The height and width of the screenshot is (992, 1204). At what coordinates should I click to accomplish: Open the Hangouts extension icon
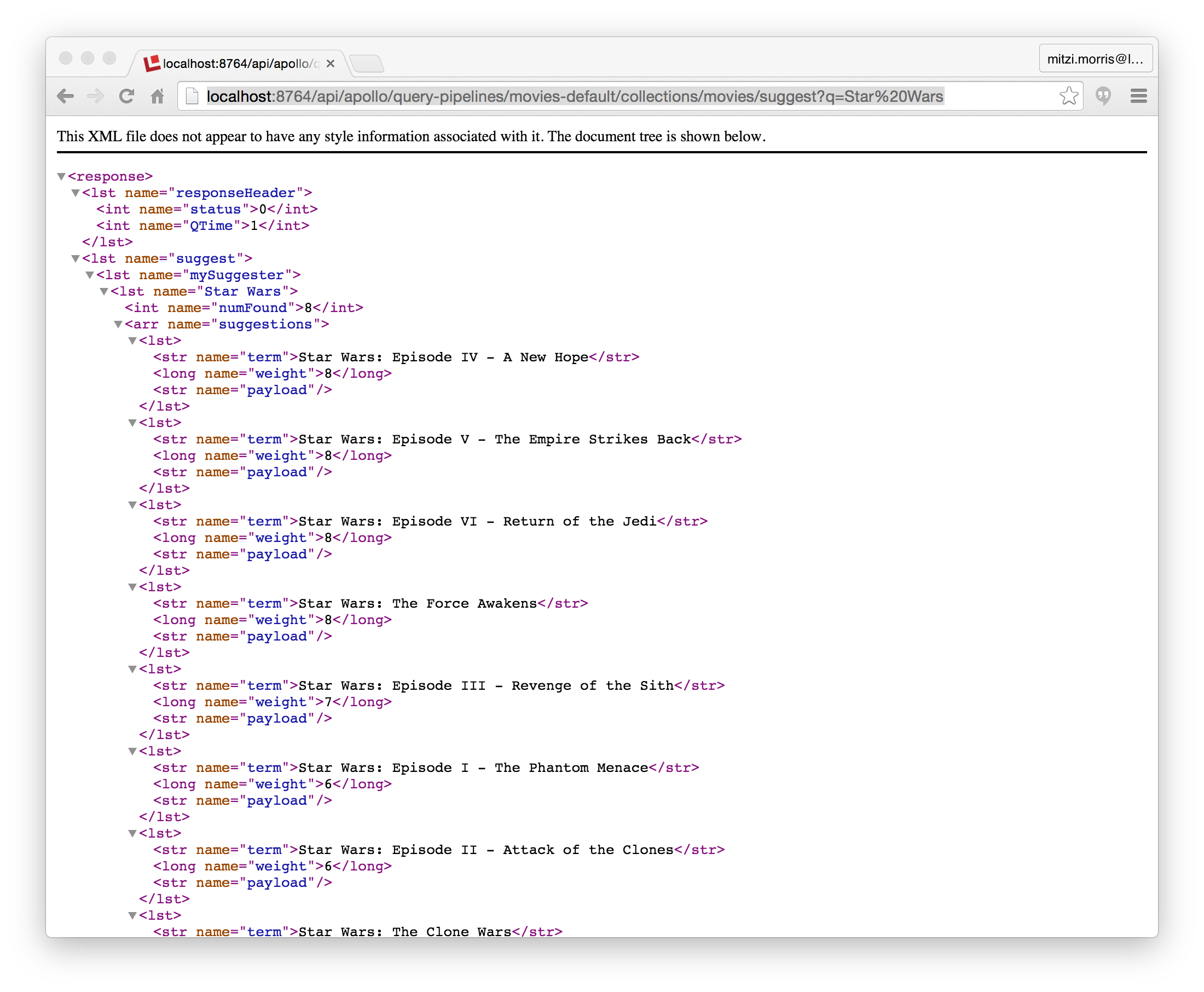1103,96
